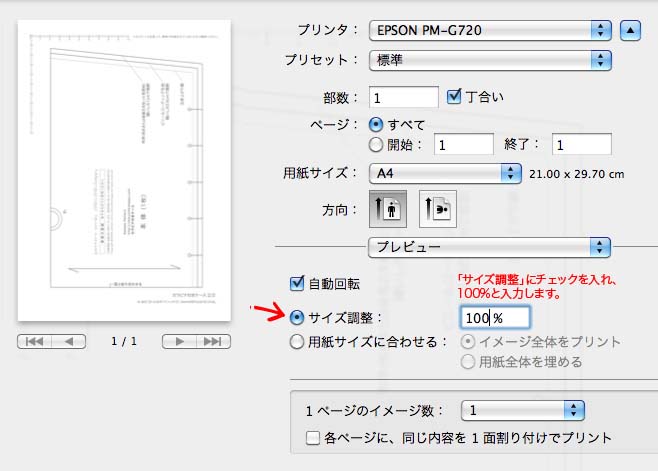This screenshot has width=658, height=471.
Task: Open the プリンタ EPSON PM-G720 dropdown
Action: click(x=490, y=29)
